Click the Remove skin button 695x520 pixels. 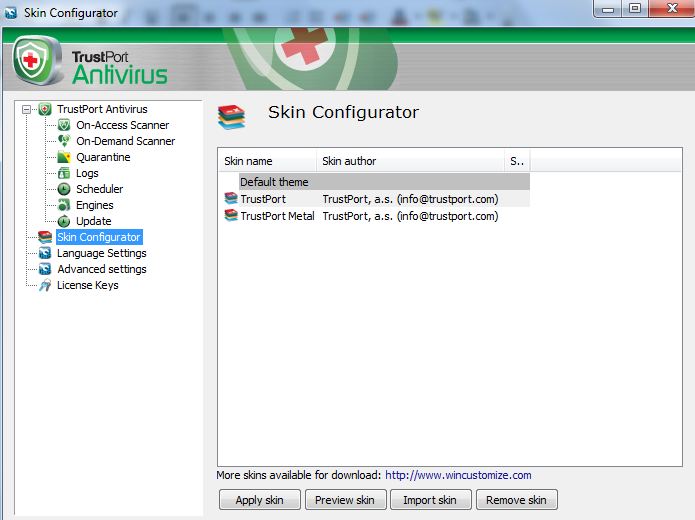(517, 500)
